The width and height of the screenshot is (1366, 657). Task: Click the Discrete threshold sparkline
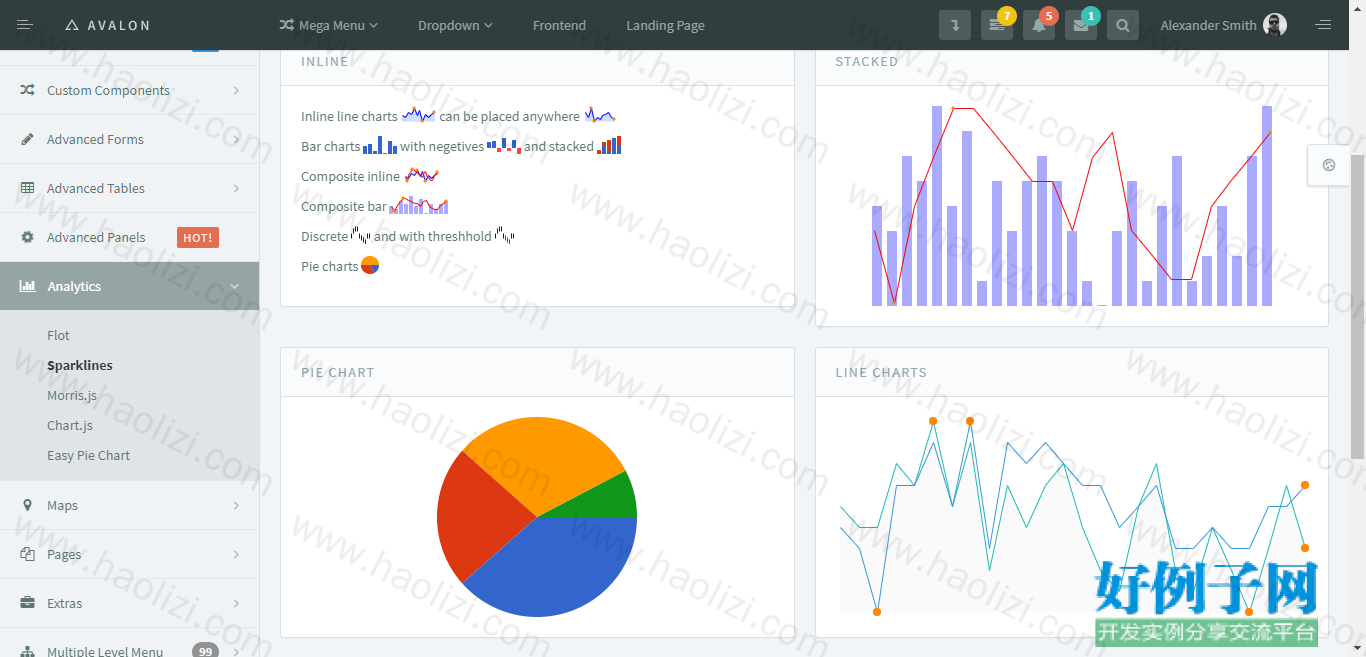pos(507,236)
